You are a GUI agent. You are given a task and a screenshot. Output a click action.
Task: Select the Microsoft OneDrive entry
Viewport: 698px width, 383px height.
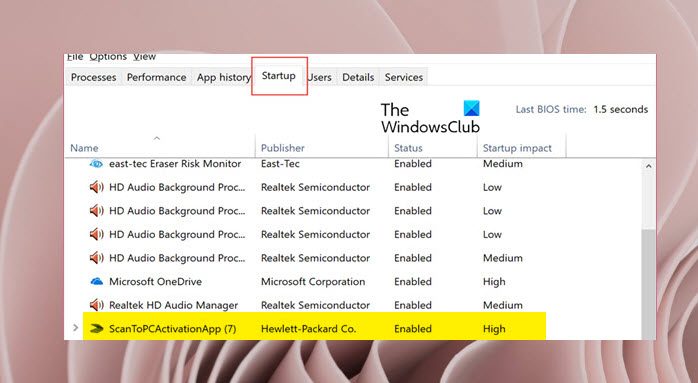point(155,281)
